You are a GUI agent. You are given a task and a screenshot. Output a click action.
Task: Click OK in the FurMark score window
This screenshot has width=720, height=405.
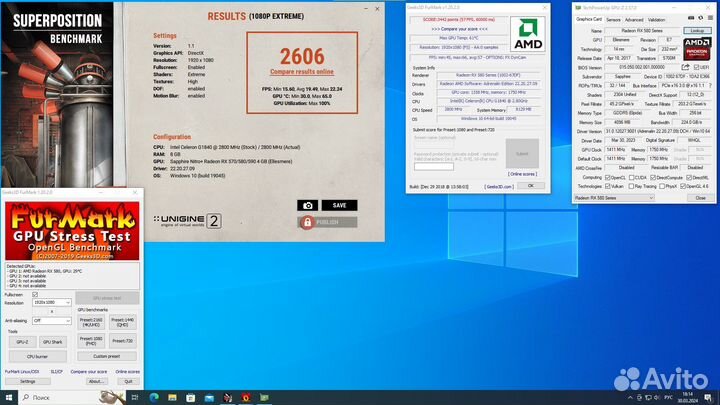[530, 186]
